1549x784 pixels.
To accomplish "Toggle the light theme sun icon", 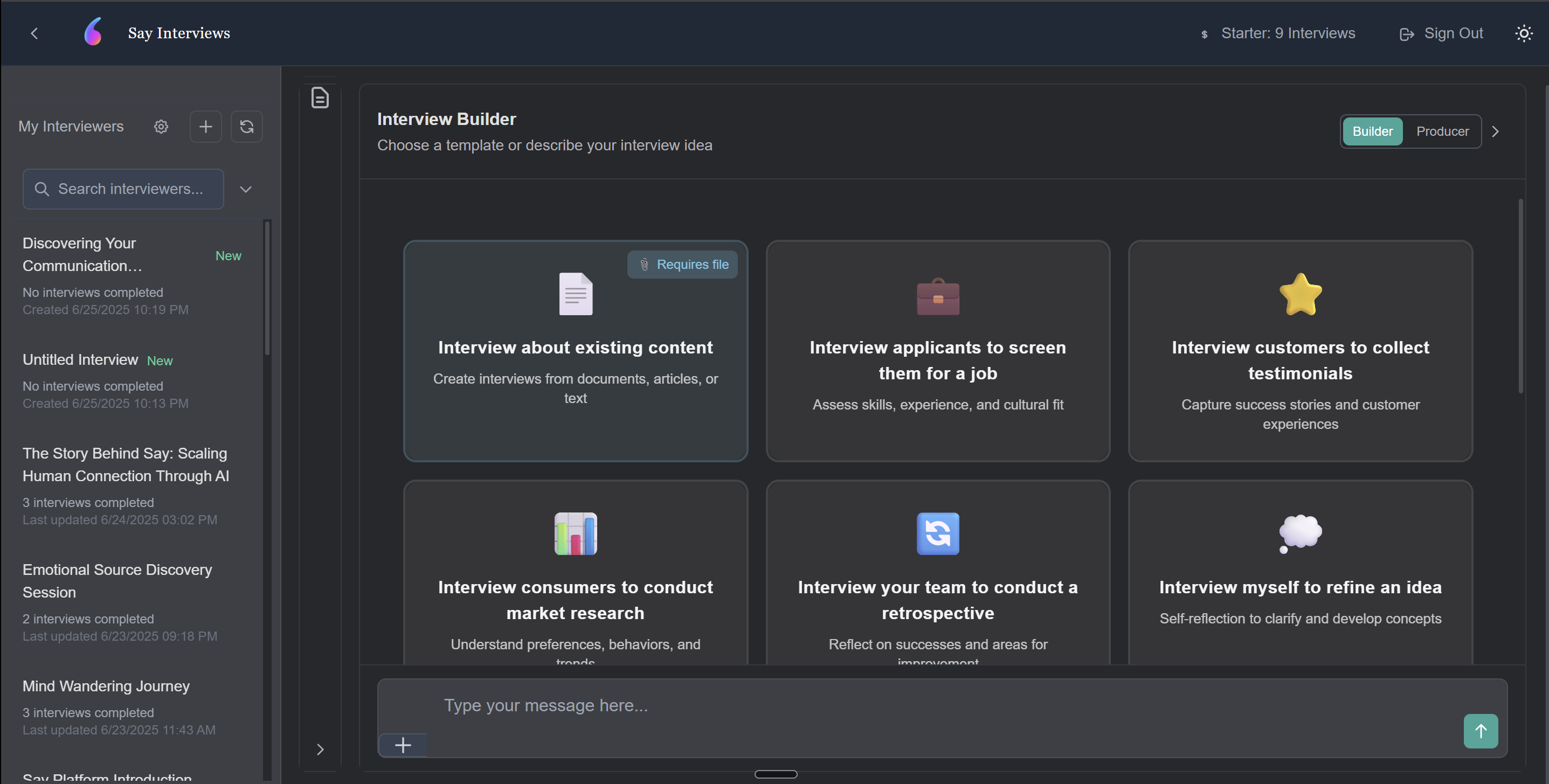I will coord(1524,33).
